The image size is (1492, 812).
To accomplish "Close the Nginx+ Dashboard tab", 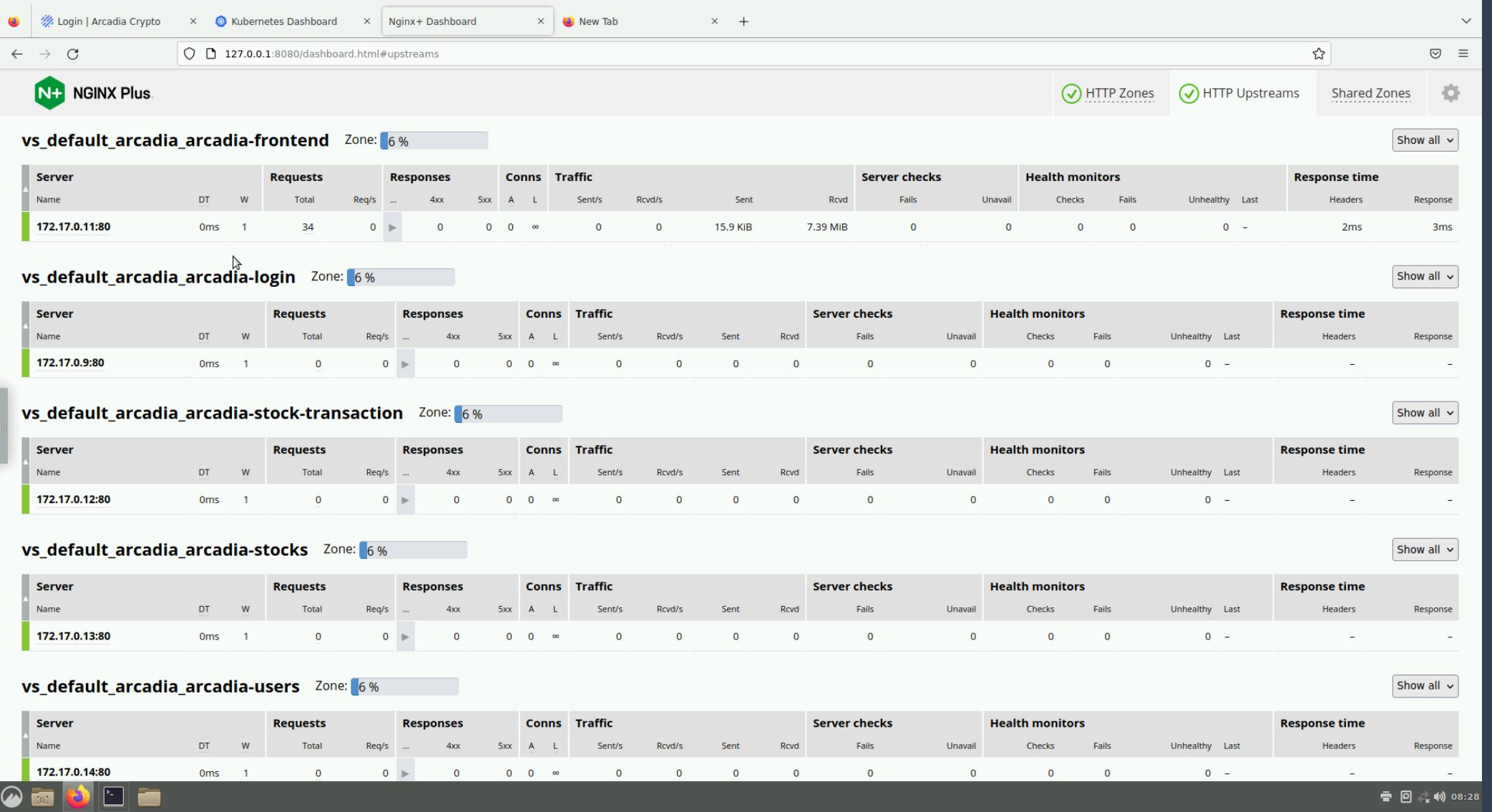I will (x=540, y=21).
